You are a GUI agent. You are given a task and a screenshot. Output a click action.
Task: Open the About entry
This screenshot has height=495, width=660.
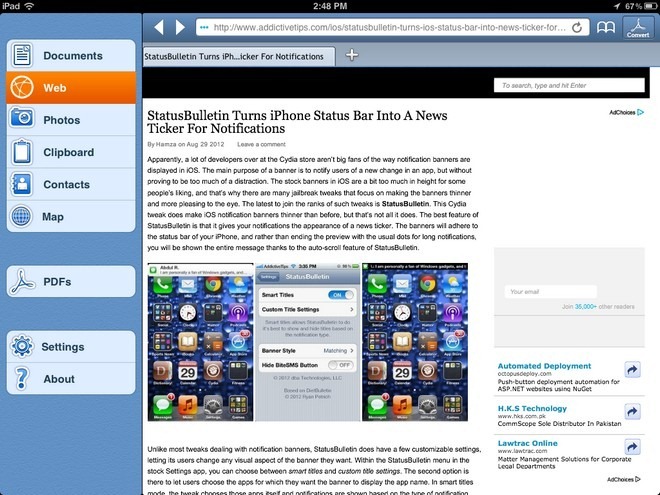pyautogui.click(x=71, y=379)
